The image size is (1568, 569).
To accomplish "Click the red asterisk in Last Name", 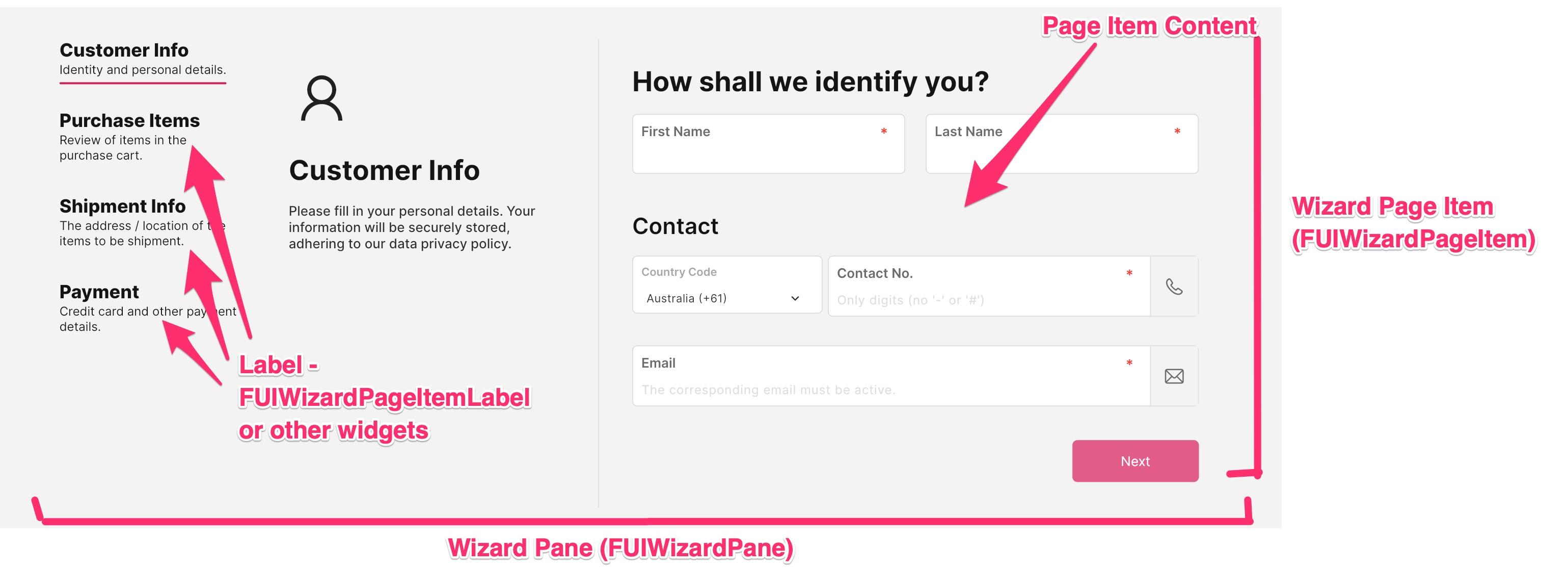I will point(1177,132).
